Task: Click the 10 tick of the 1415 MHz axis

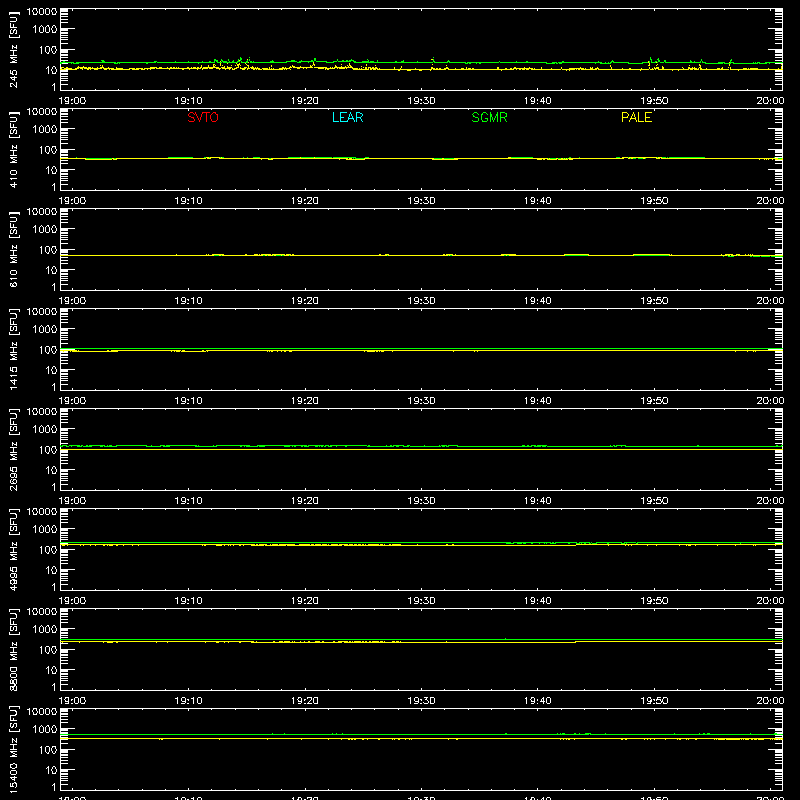Action: [51, 370]
